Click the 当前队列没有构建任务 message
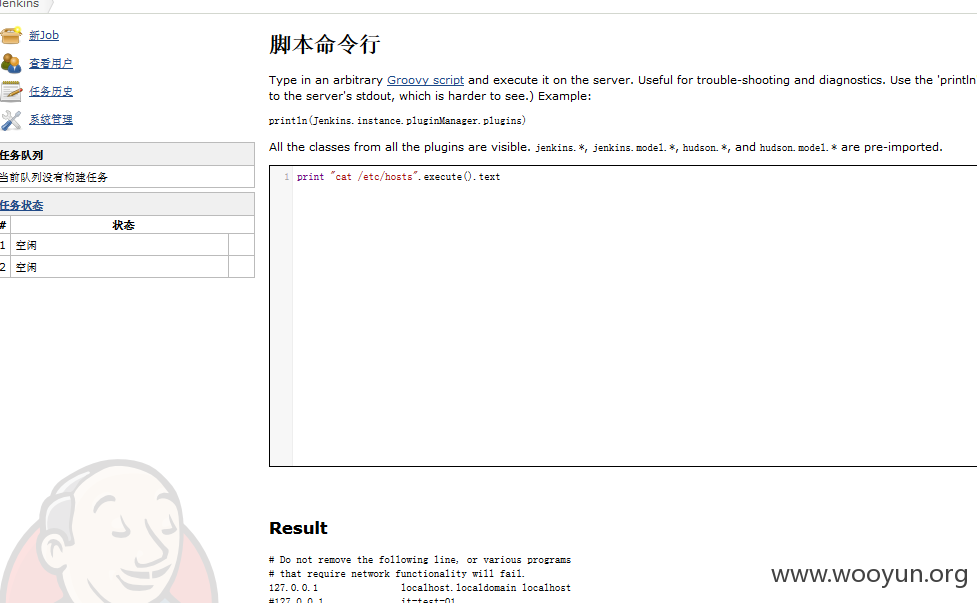This screenshot has width=977, height=603. [54, 177]
